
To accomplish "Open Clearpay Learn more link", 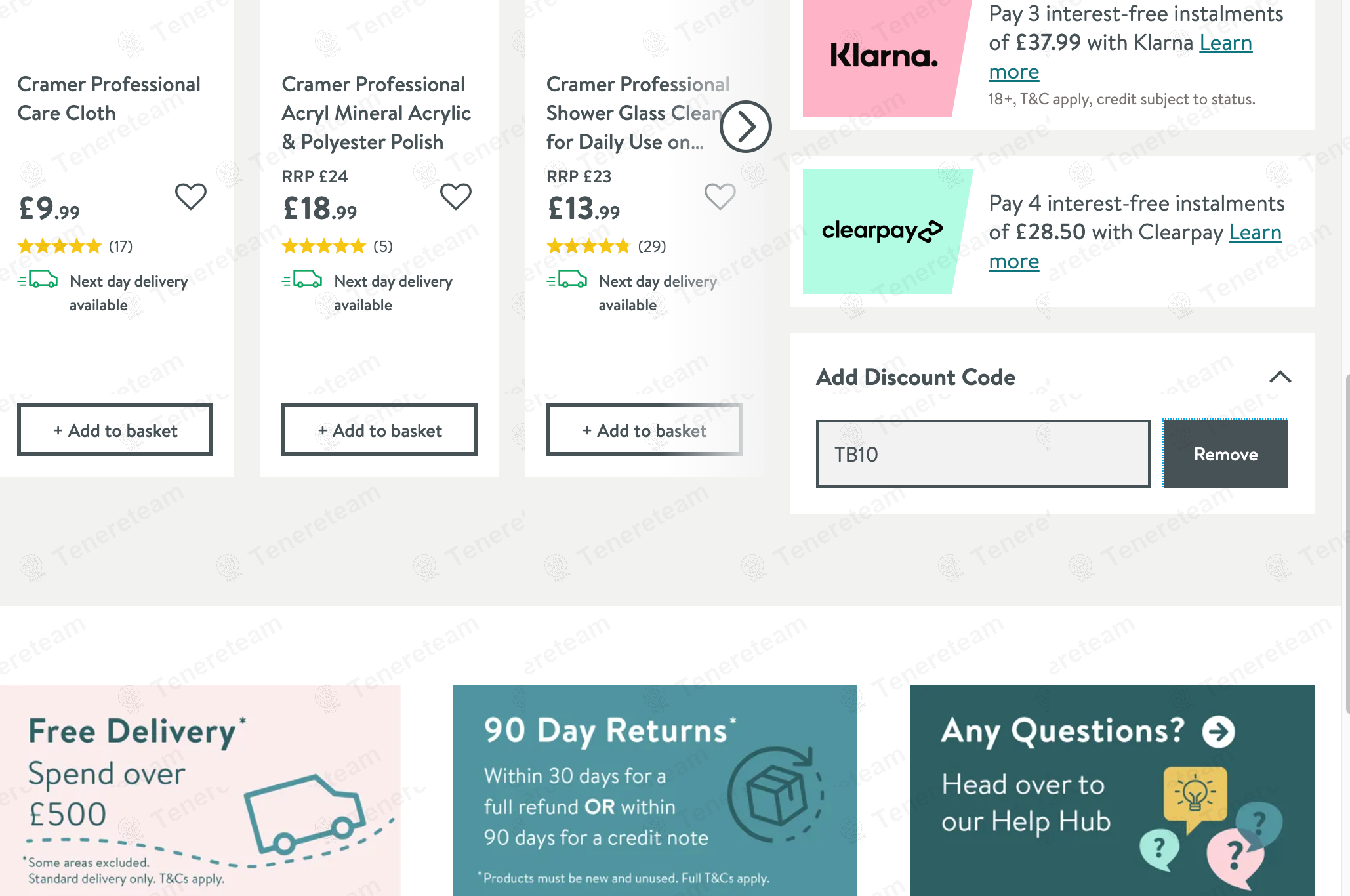I will [1254, 233].
